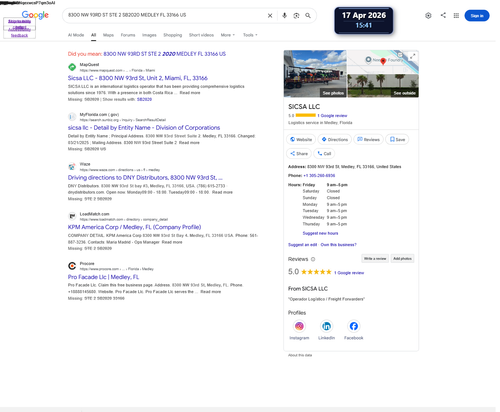This screenshot has width=500, height=412.
Task: Click Procore result favicon
Action: pos(72,266)
